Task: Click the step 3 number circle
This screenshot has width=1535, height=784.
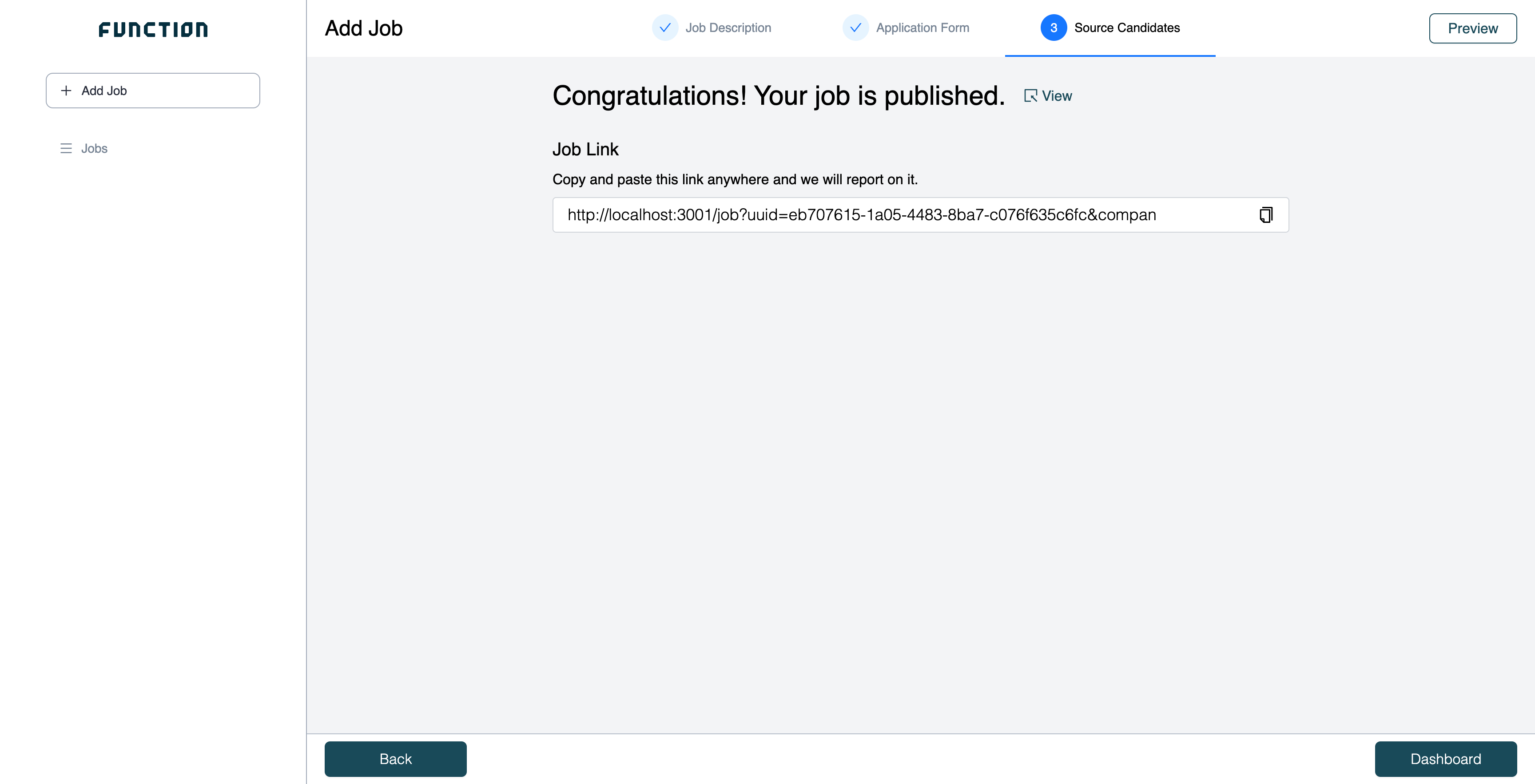Action: click(x=1054, y=28)
